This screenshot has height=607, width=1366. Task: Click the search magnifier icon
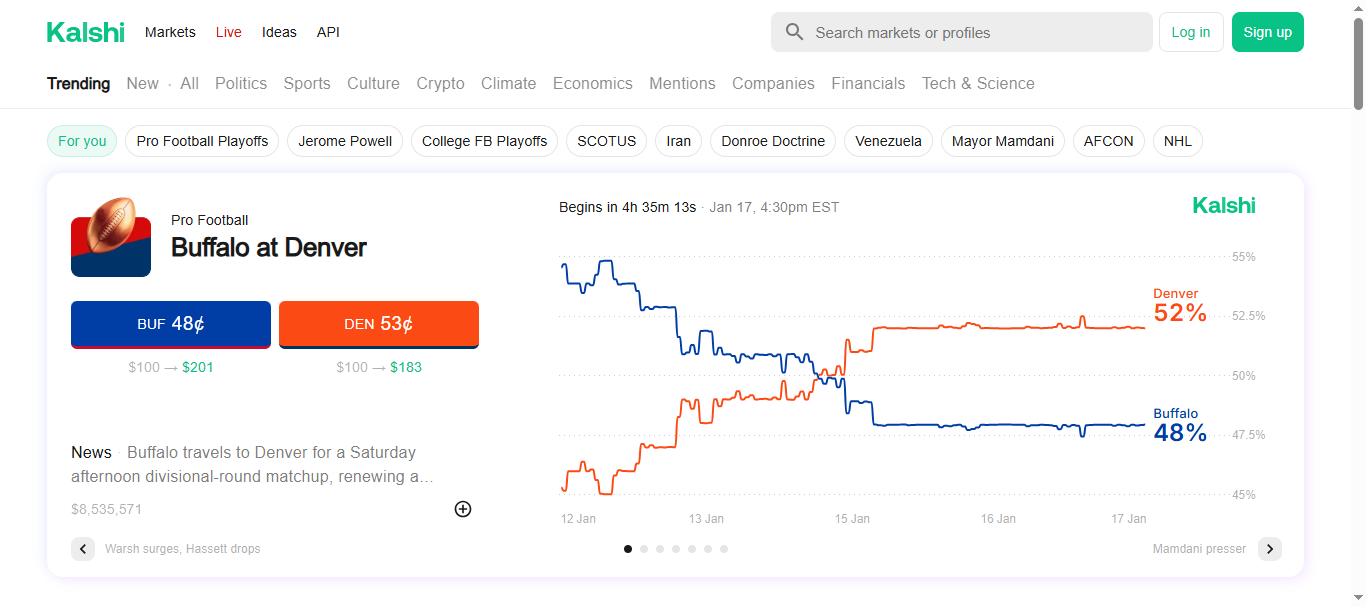click(795, 32)
